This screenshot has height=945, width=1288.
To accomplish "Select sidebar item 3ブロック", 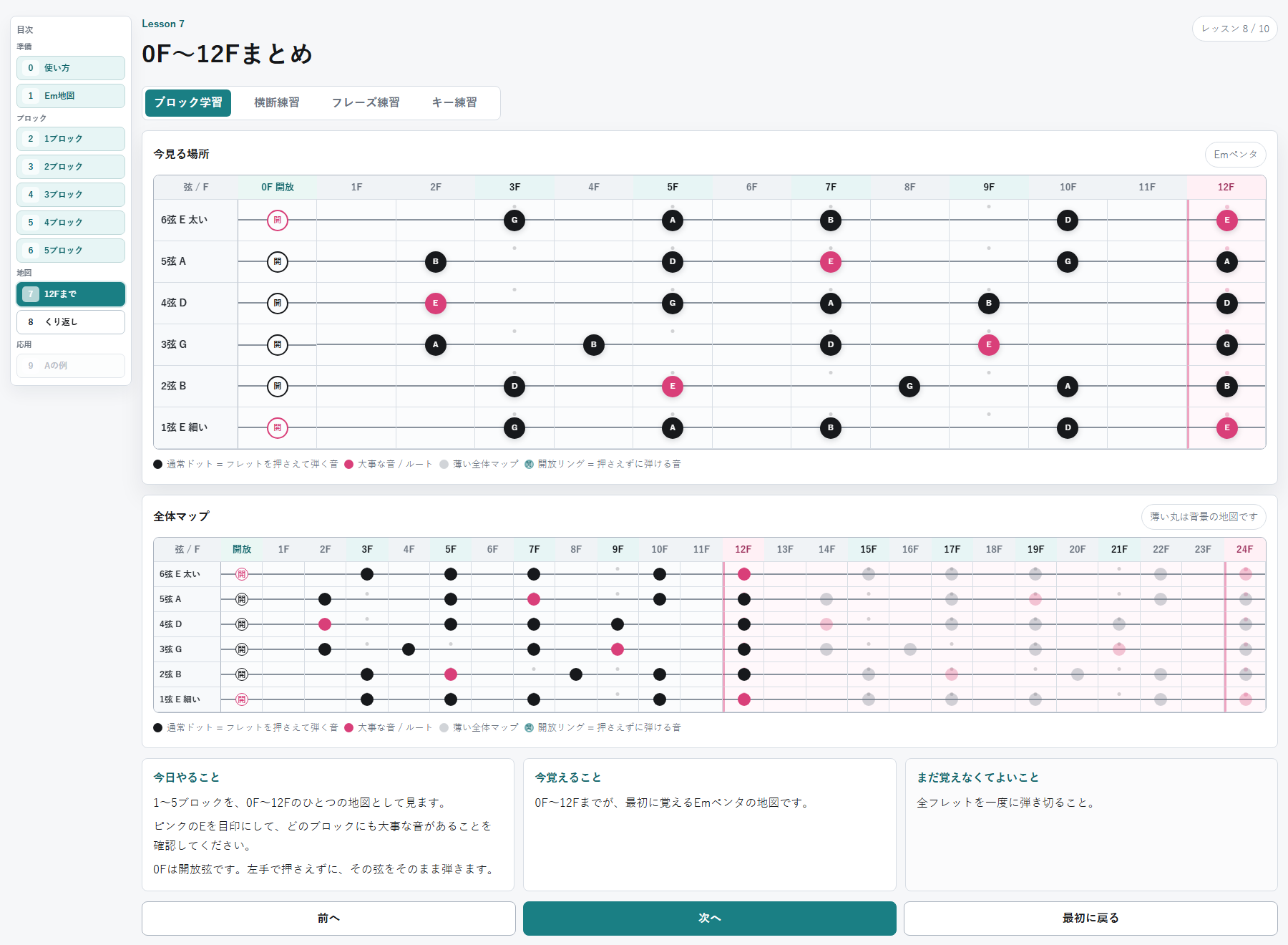I will 71,195.
